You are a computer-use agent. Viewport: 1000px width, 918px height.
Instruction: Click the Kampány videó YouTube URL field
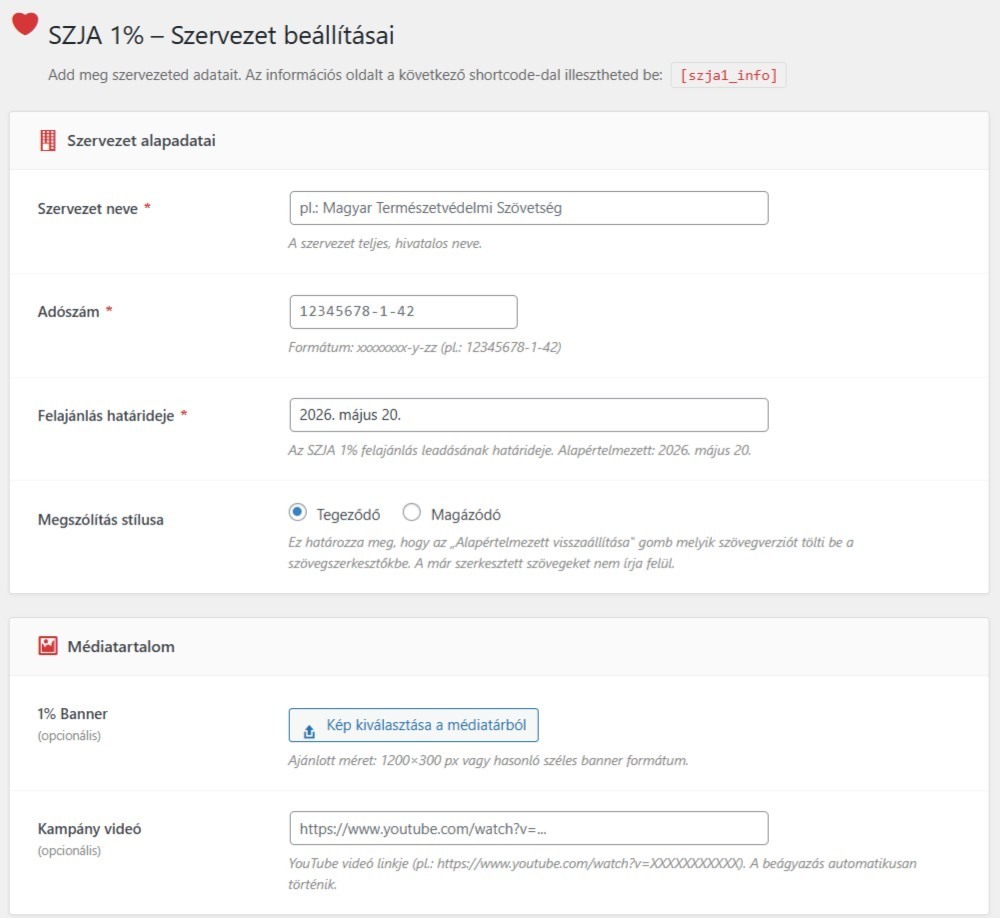(x=528, y=828)
